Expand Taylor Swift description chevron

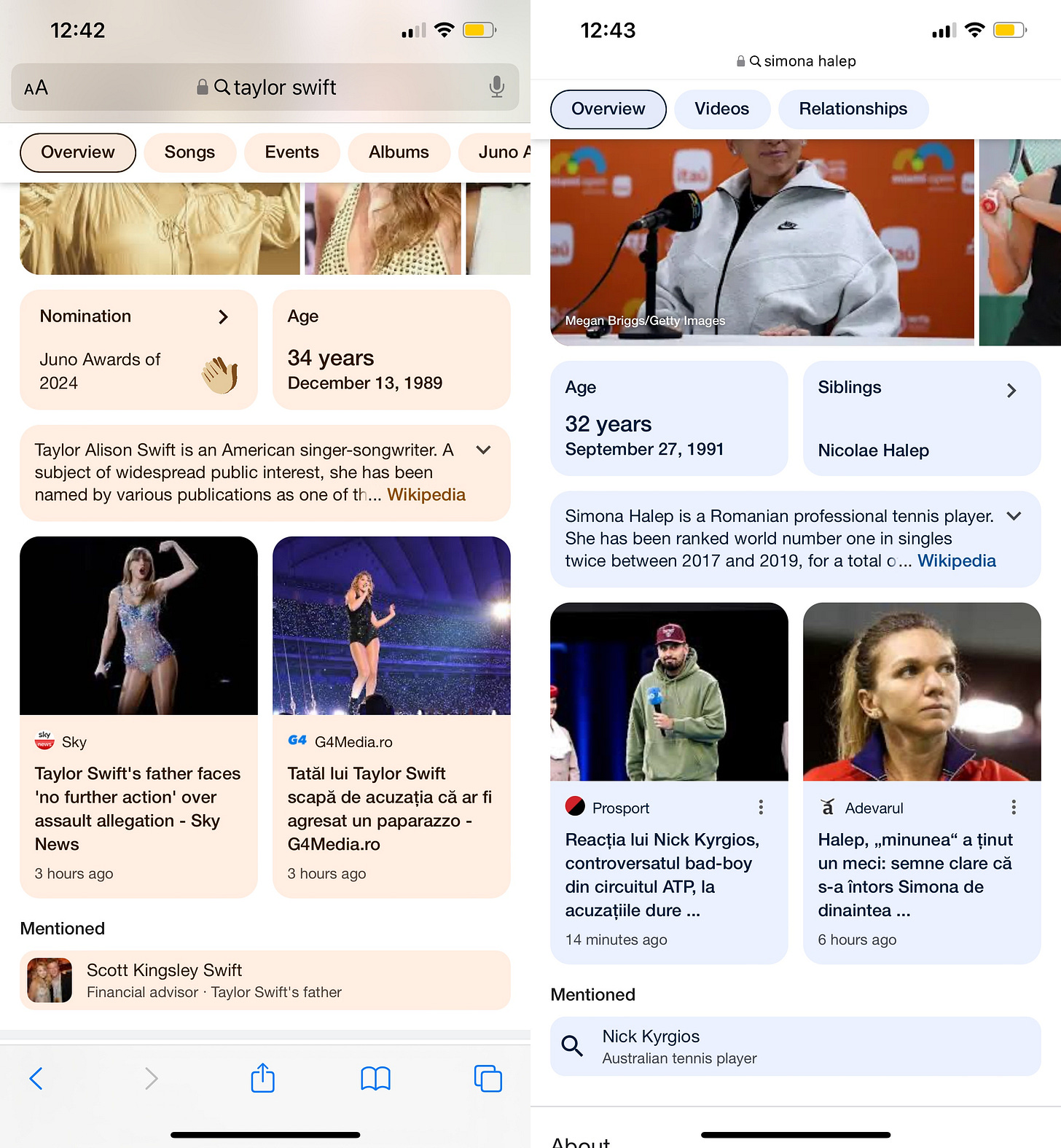[483, 450]
